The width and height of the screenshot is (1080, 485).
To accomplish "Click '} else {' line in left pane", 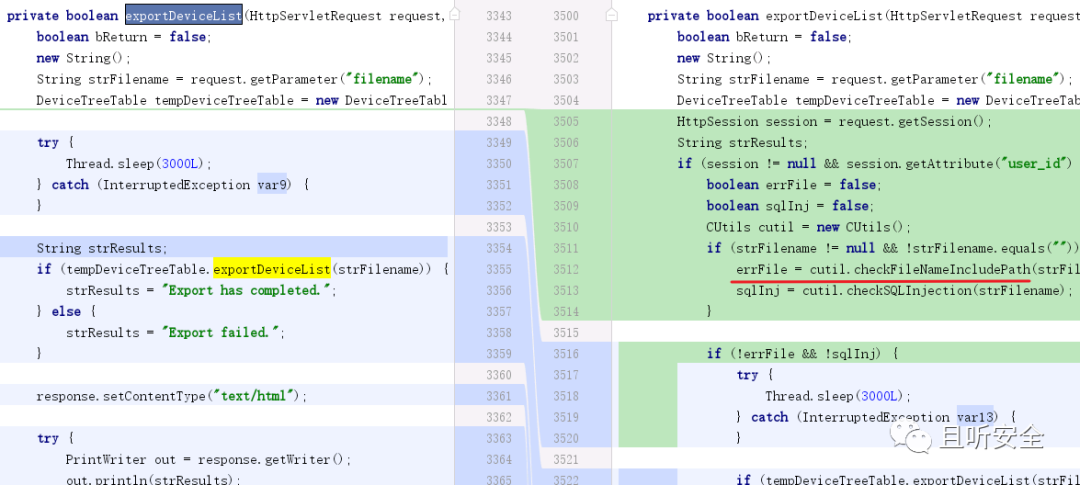I will tap(66, 311).
